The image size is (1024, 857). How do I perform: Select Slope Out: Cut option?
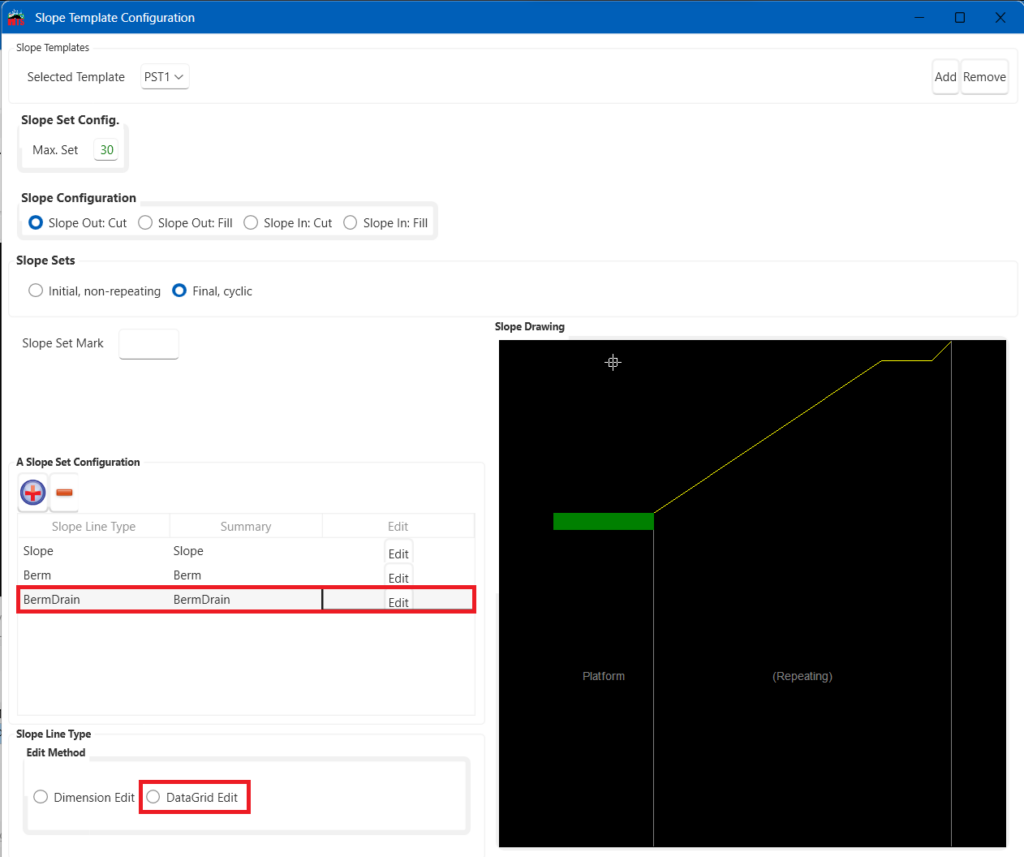click(36, 223)
